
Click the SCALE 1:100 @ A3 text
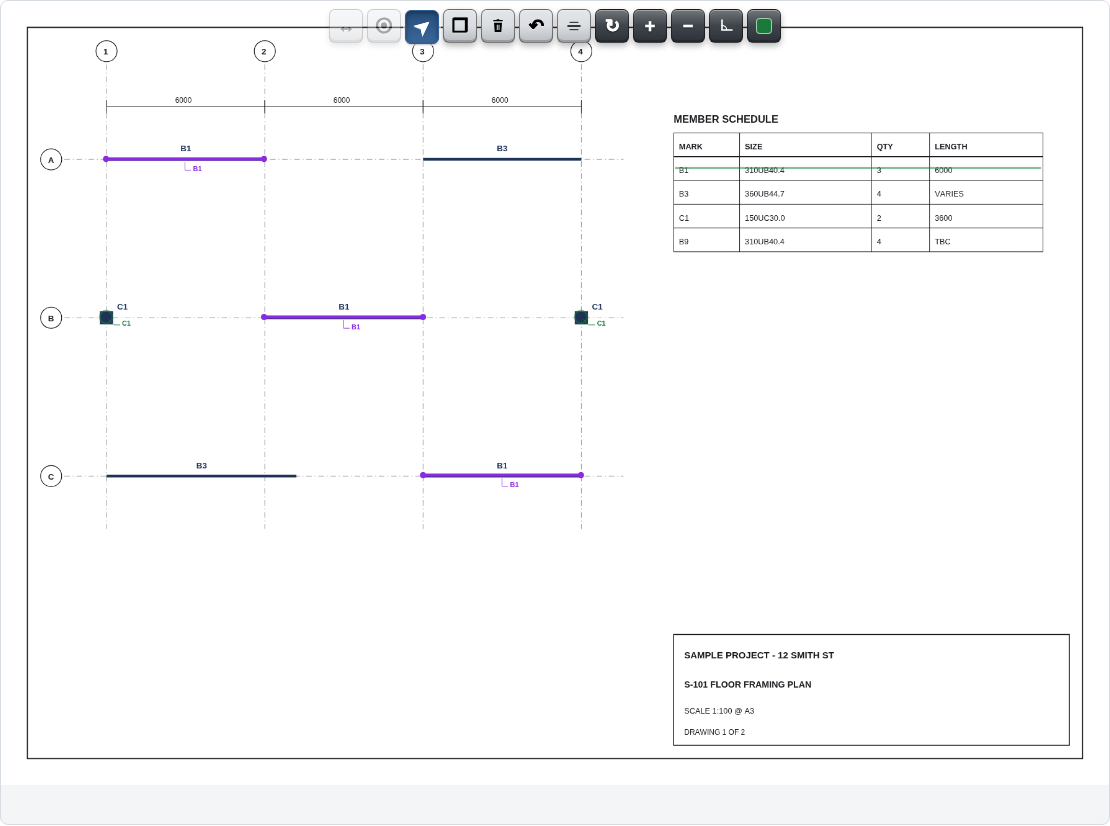[x=719, y=711]
